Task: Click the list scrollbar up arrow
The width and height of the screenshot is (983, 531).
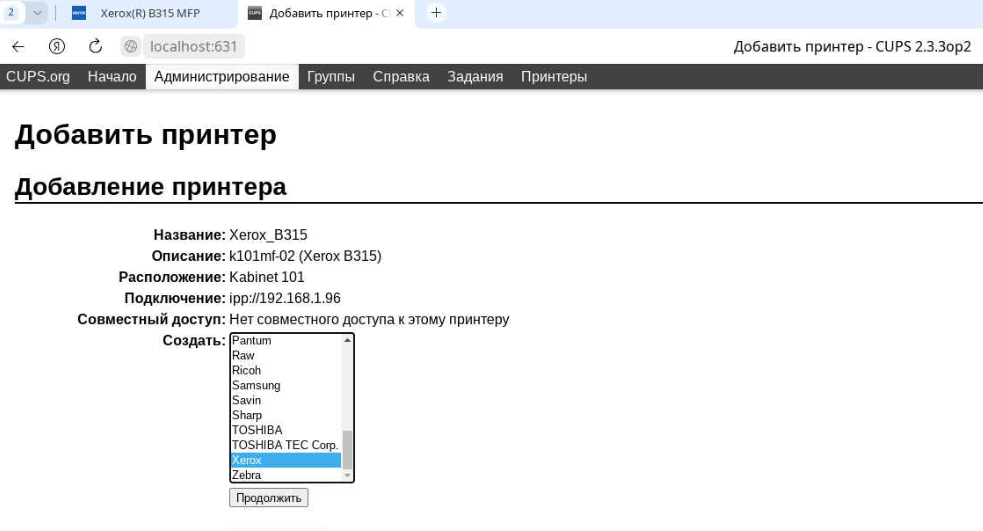Action: 347,340
